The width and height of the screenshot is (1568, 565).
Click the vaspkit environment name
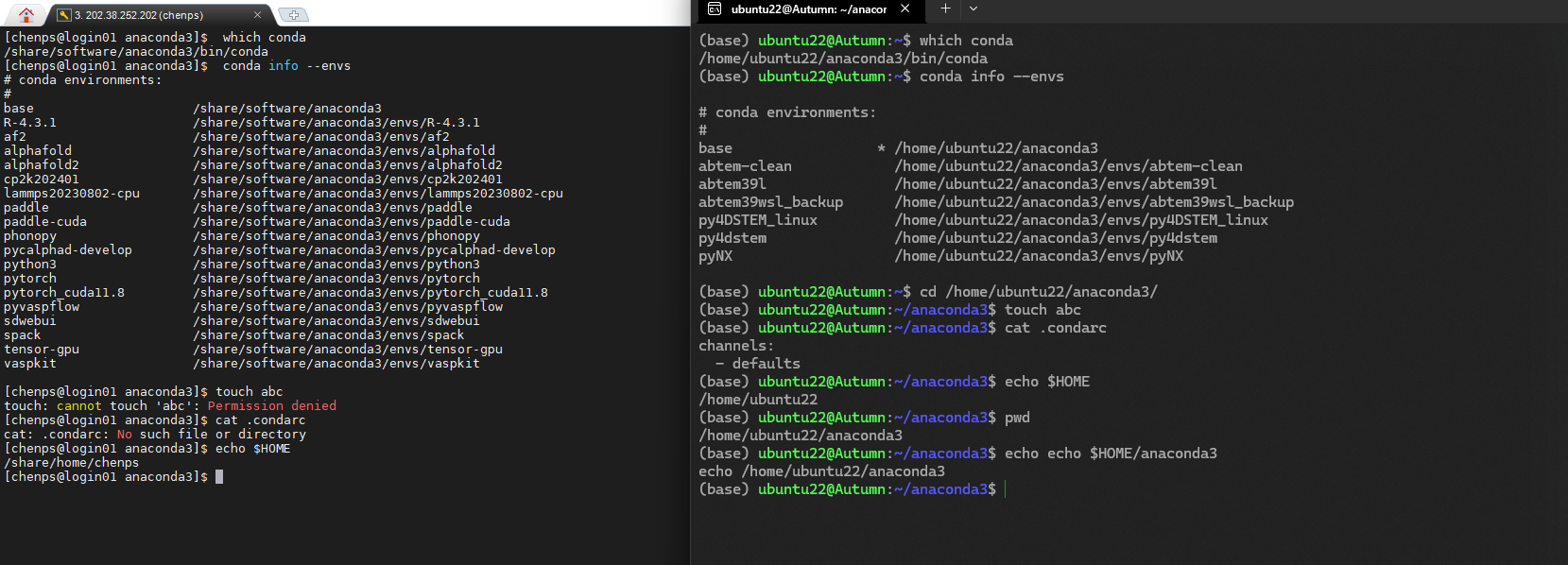click(x=30, y=364)
